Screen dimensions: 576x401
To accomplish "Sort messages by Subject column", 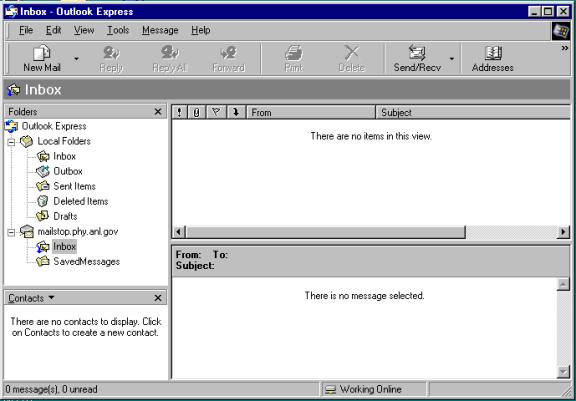I will pos(473,112).
